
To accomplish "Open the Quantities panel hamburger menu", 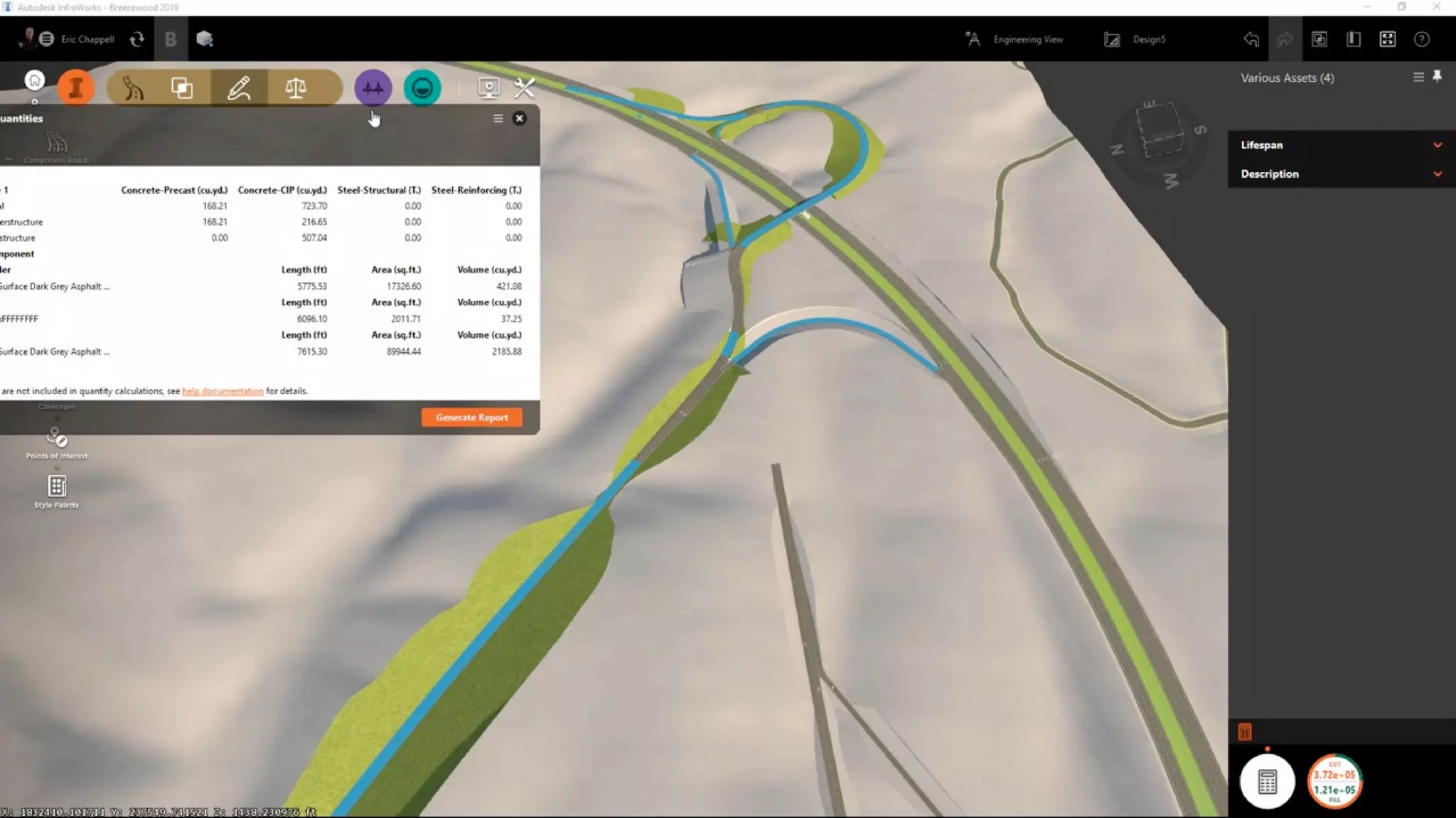I will (x=498, y=119).
